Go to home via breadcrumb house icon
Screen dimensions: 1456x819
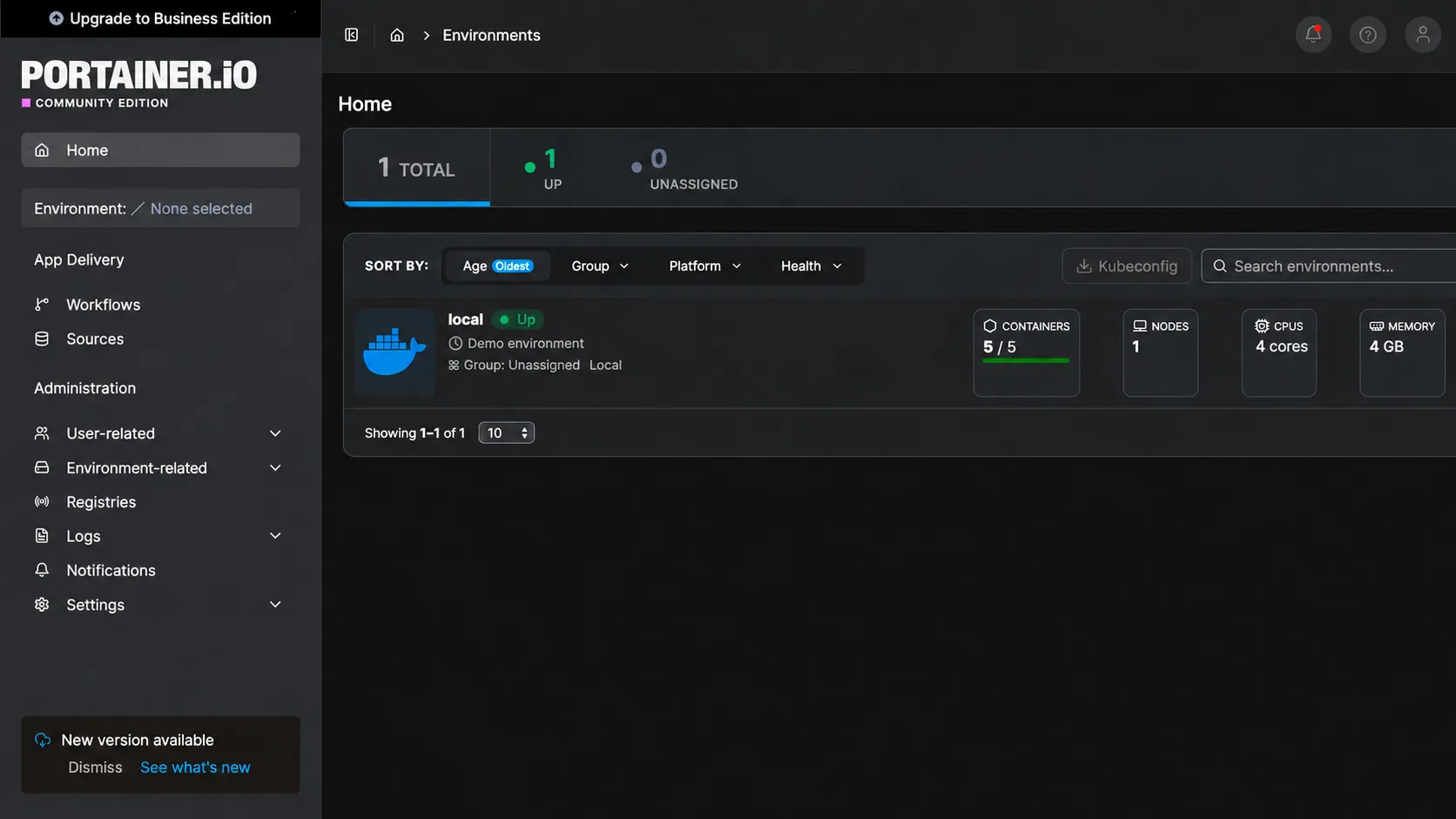click(397, 35)
